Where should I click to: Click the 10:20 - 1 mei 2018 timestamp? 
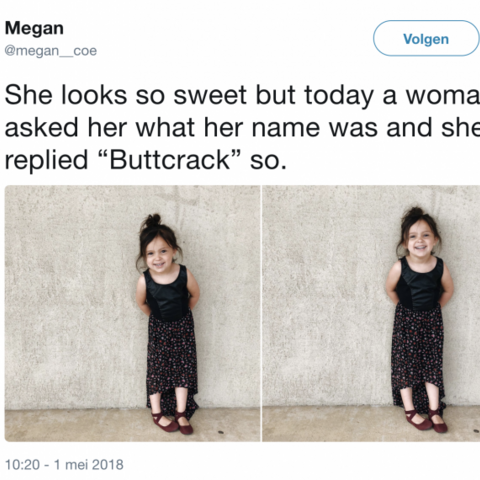[x=64, y=464]
